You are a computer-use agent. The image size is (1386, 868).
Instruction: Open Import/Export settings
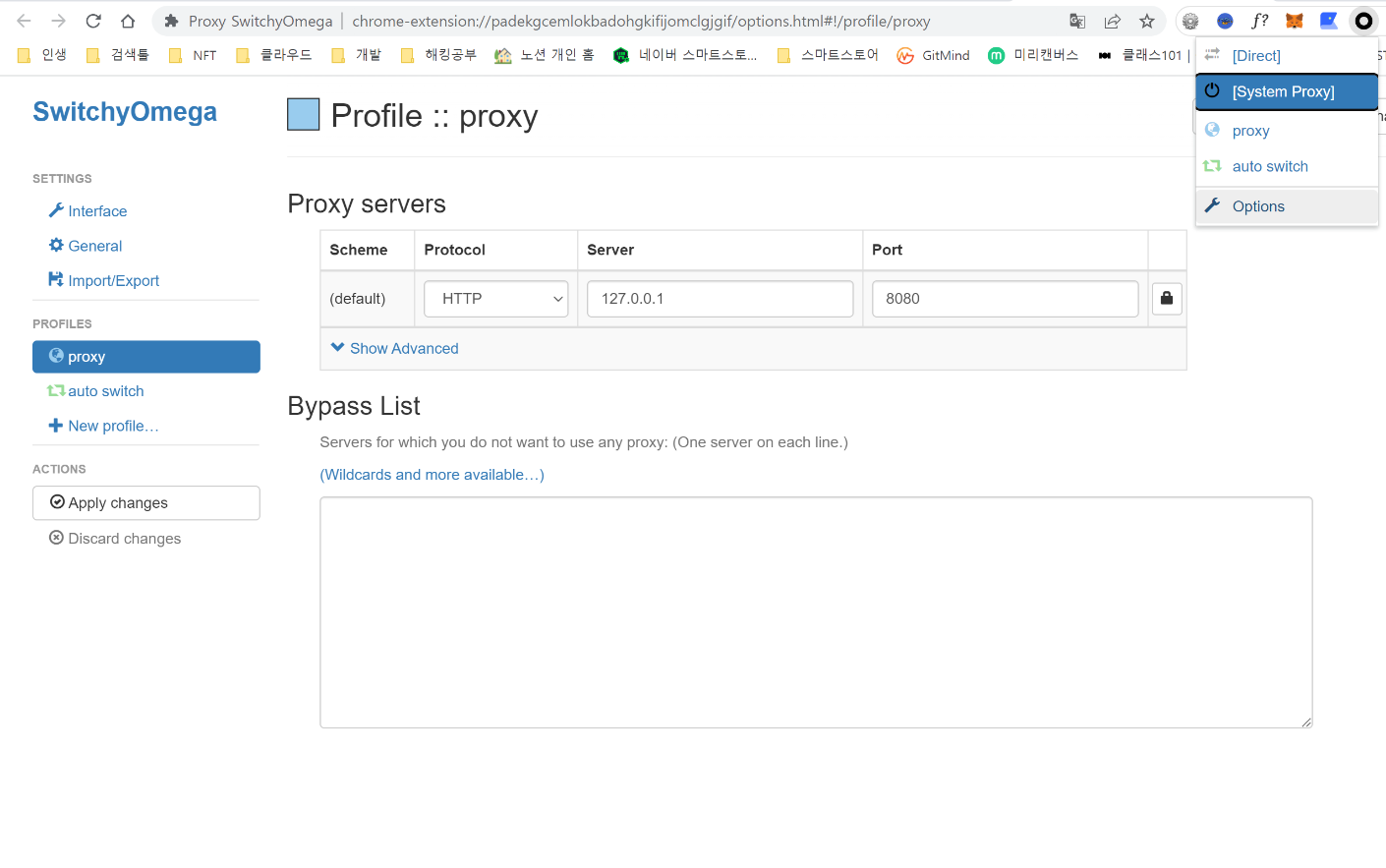[103, 280]
